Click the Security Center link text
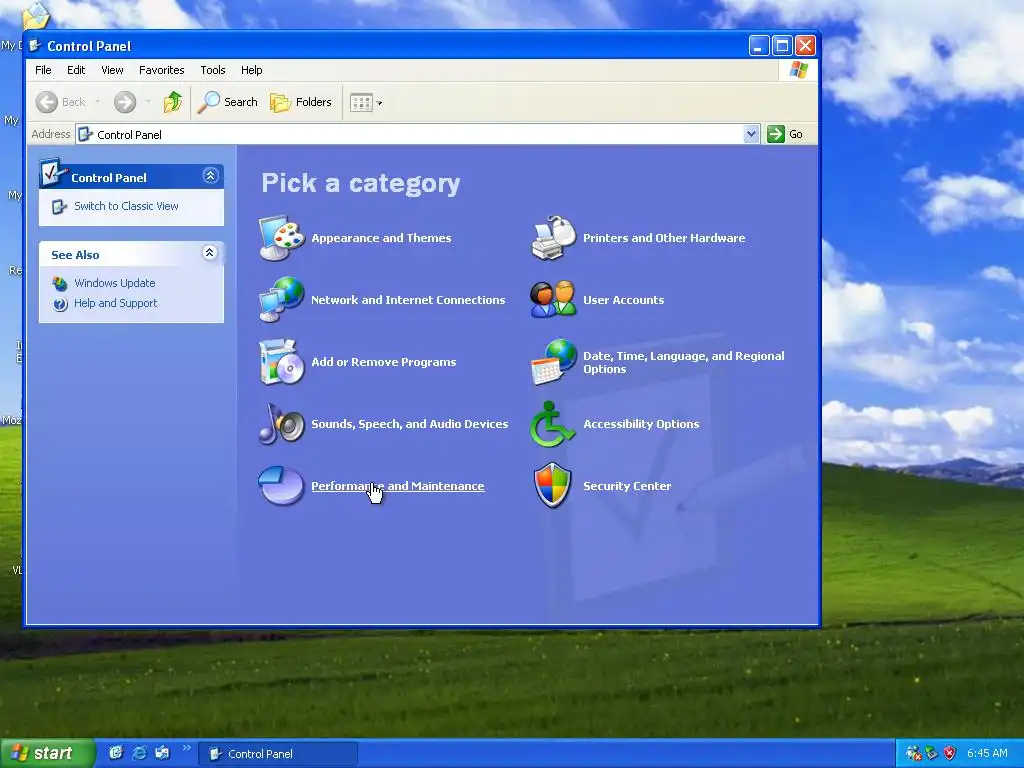The height and width of the screenshot is (768, 1024). coord(627,486)
